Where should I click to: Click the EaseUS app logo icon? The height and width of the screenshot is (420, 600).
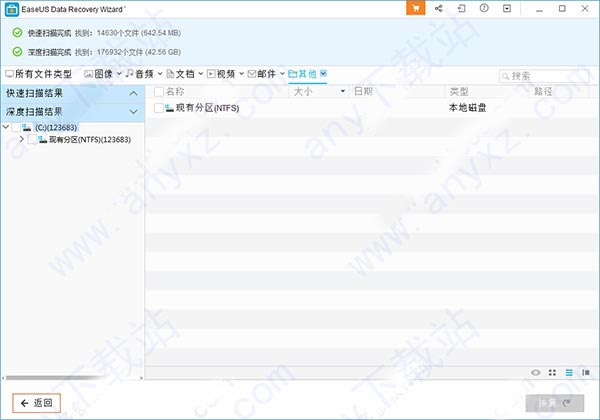[12, 10]
